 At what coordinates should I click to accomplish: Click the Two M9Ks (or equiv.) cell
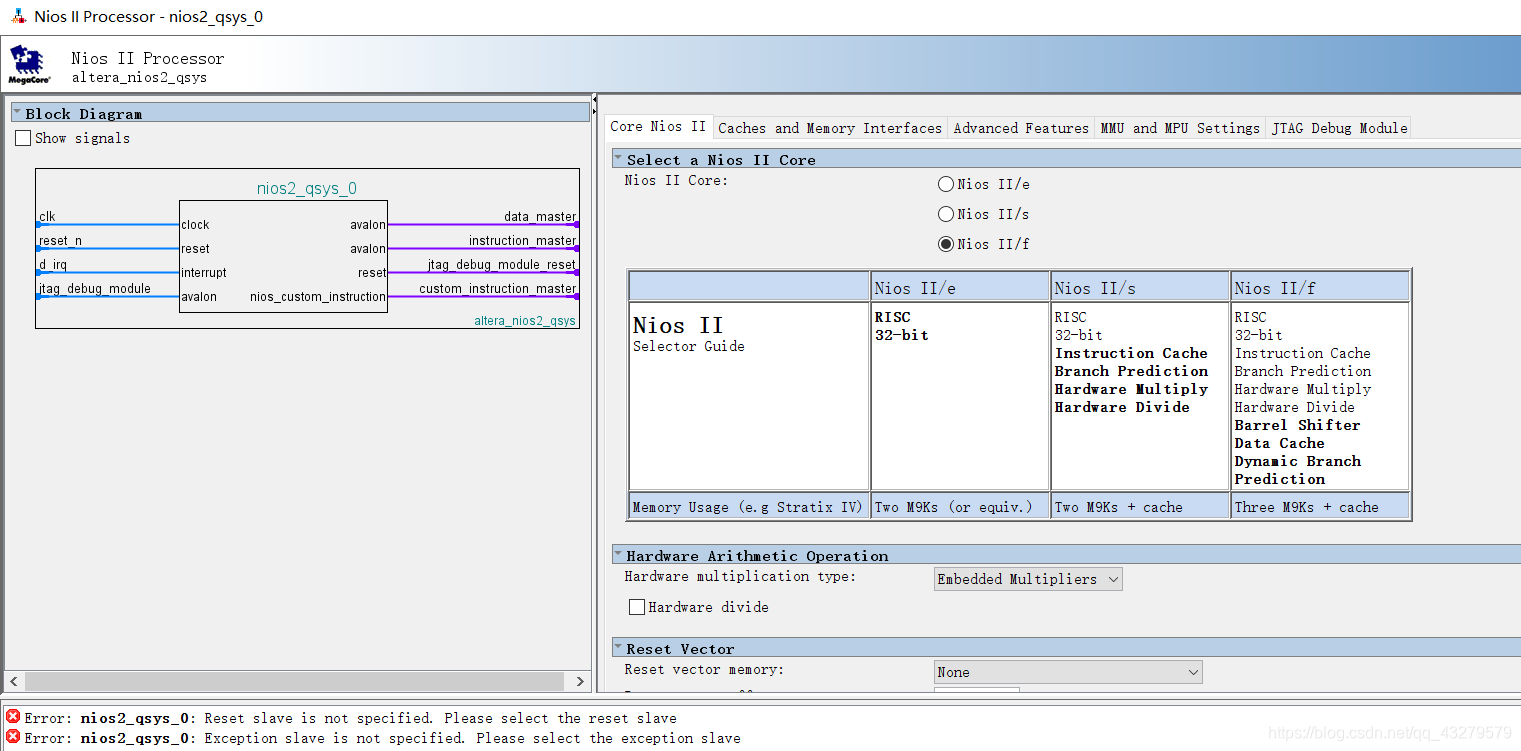960,506
